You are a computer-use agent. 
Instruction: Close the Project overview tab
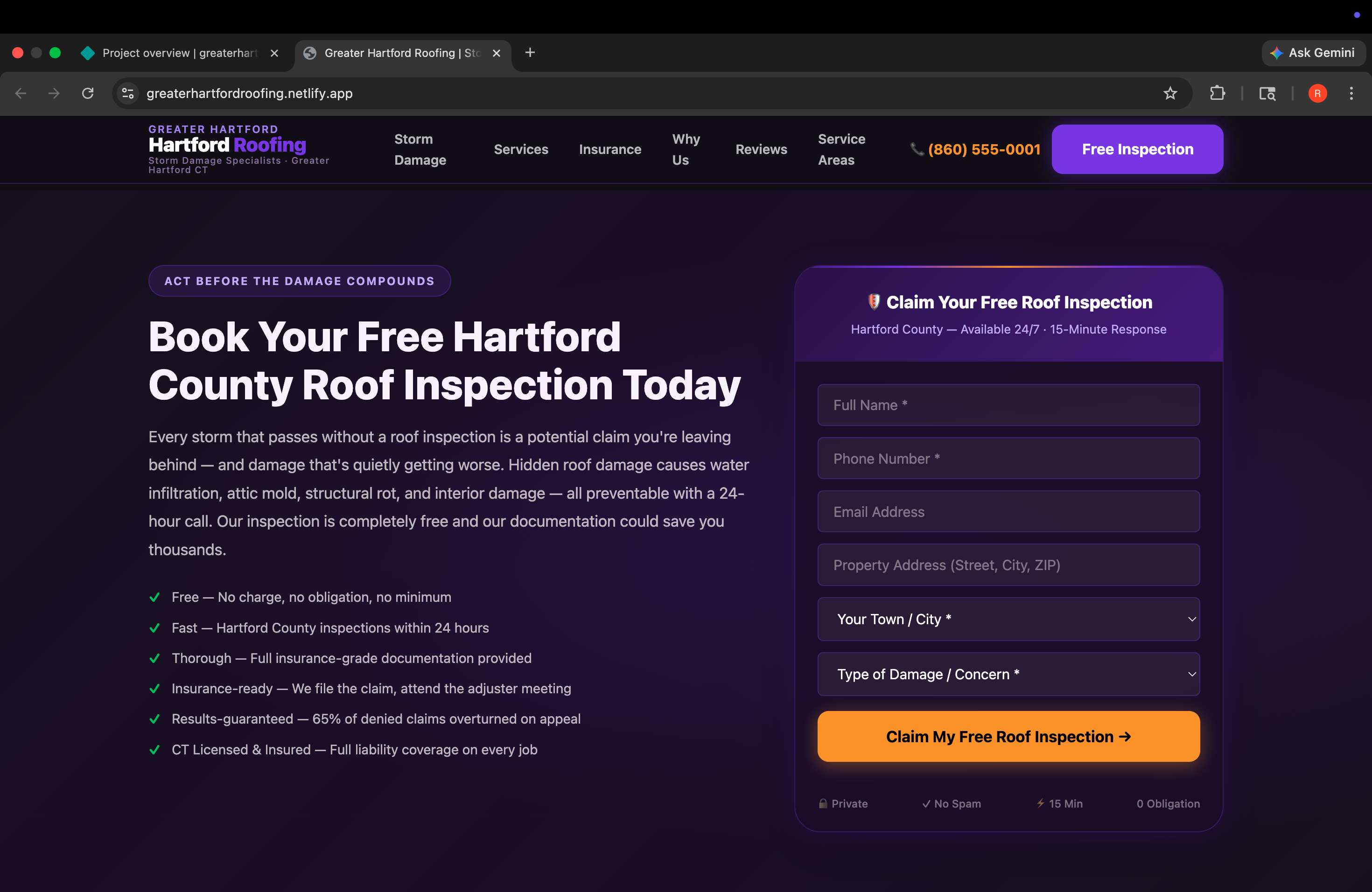pos(274,53)
